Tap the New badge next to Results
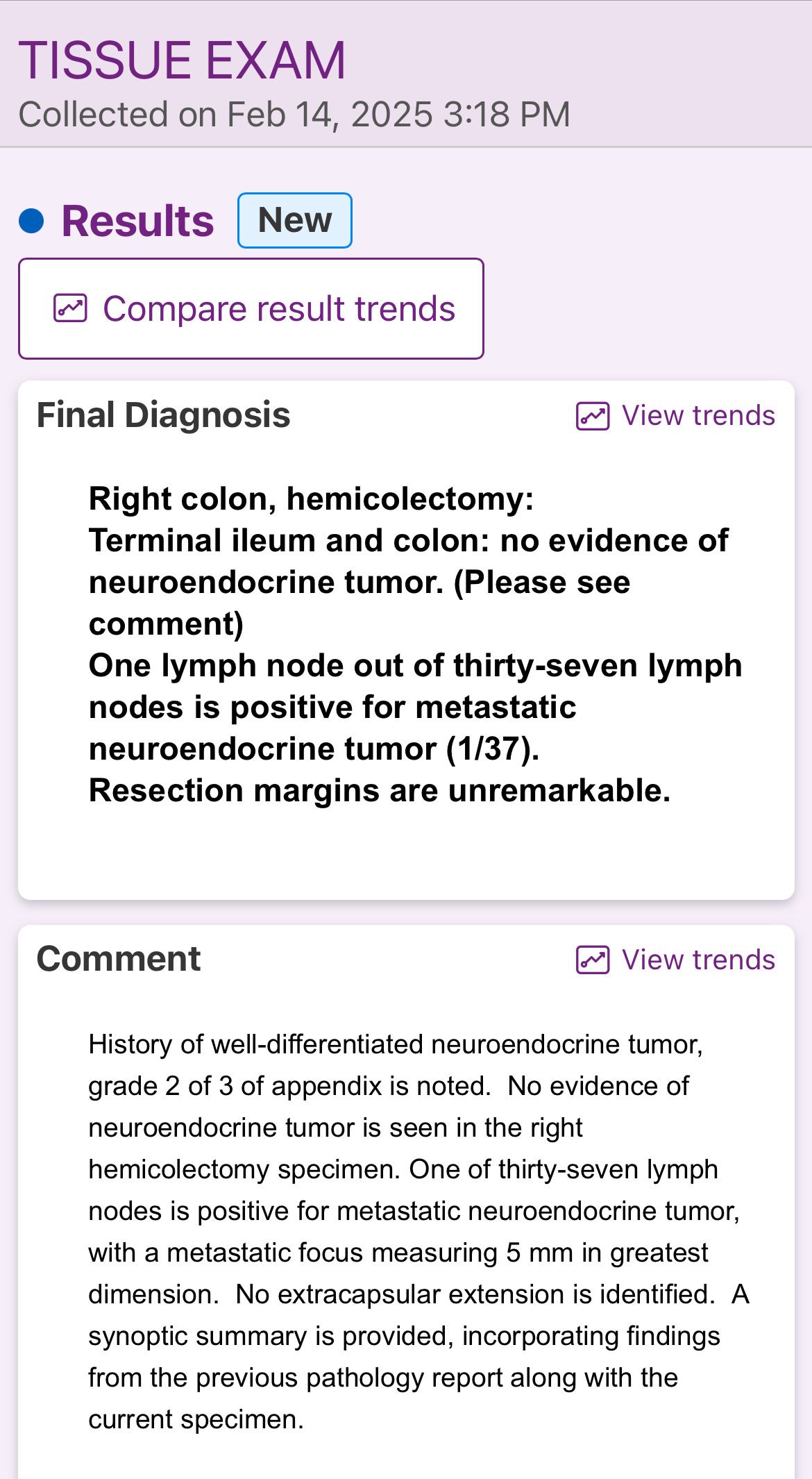The width and height of the screenshot is (812, 1479). coord(295,221)
